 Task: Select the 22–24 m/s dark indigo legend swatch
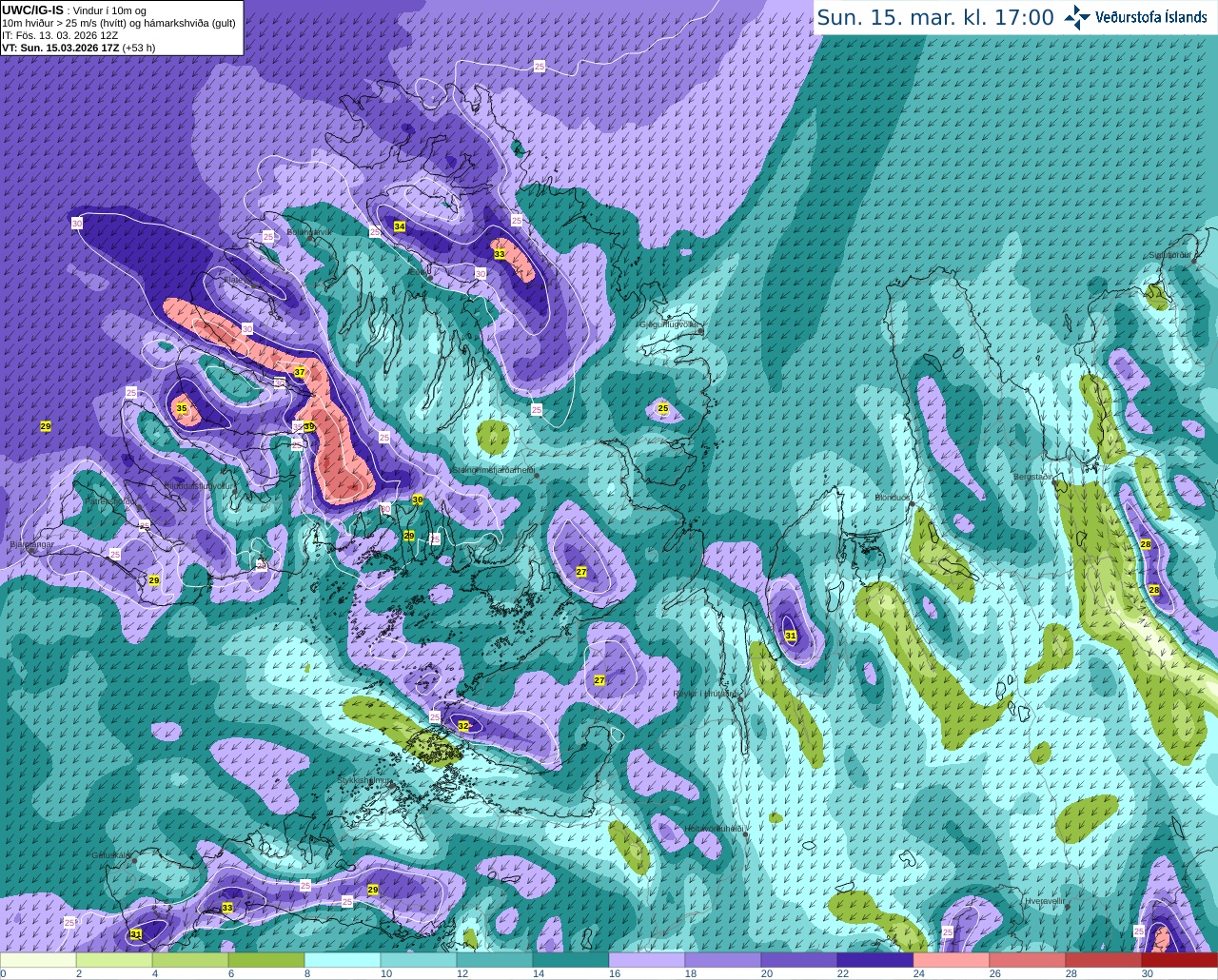coord(875,960)
